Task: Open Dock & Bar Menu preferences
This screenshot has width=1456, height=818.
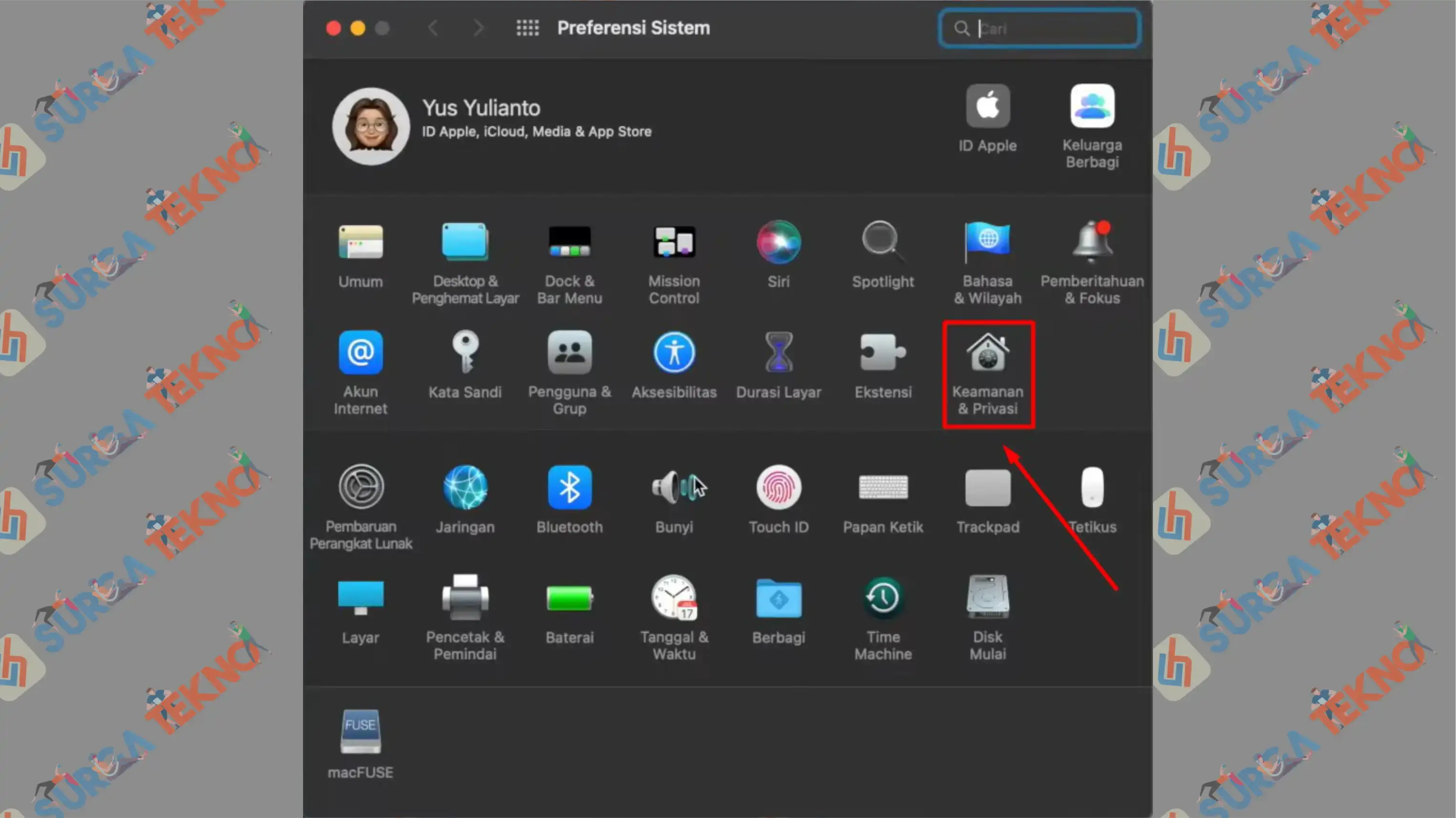Action: coord(569,242)
